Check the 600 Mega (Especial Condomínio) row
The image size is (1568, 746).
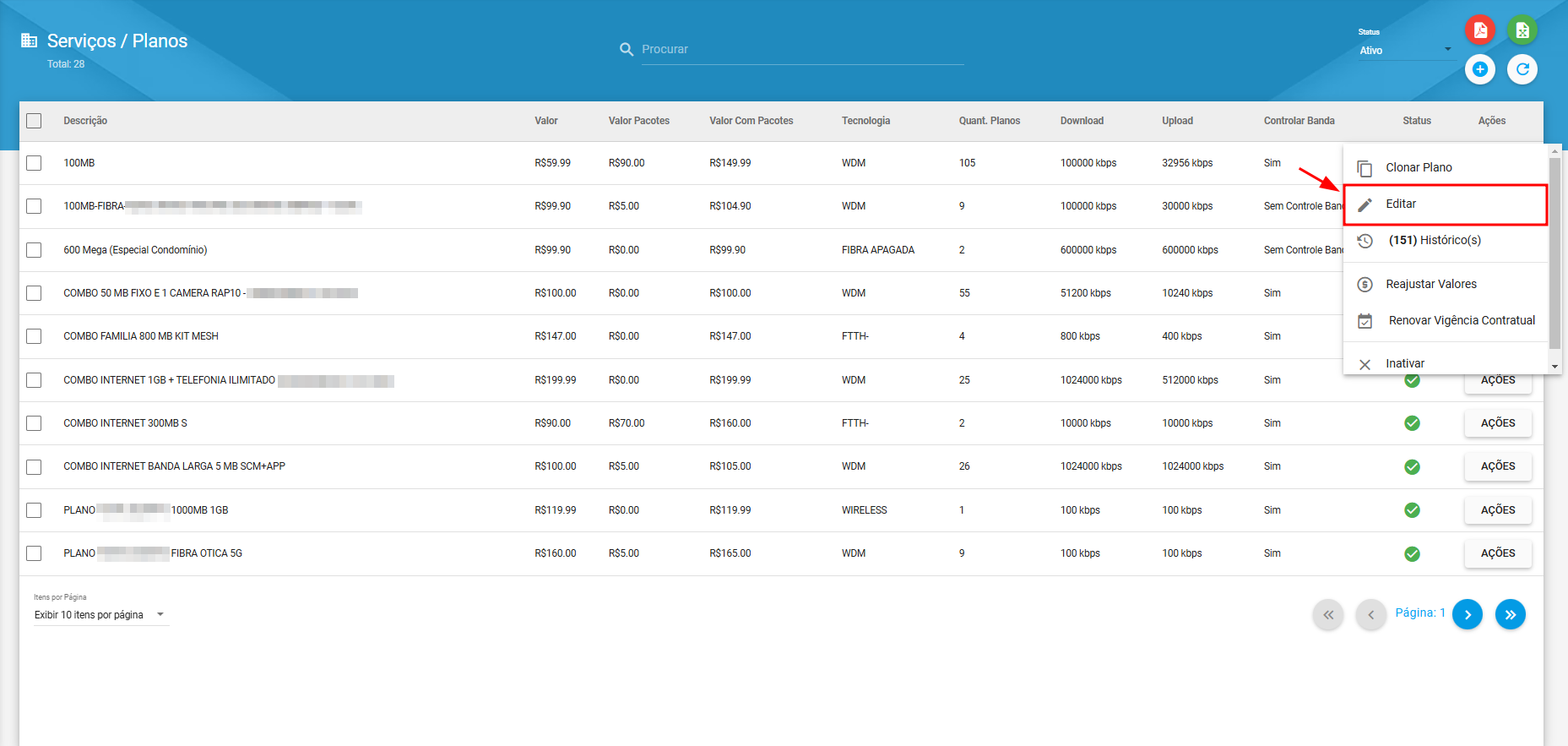click(x=34, y=250)
